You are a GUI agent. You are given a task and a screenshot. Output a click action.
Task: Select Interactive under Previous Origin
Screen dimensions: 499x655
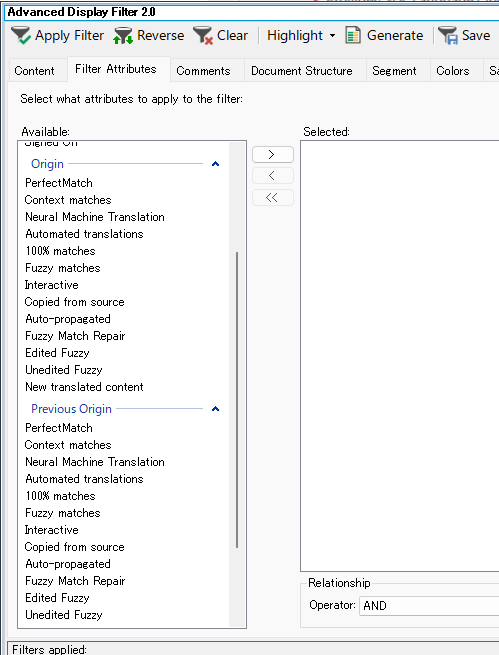(x=51, y=530)
